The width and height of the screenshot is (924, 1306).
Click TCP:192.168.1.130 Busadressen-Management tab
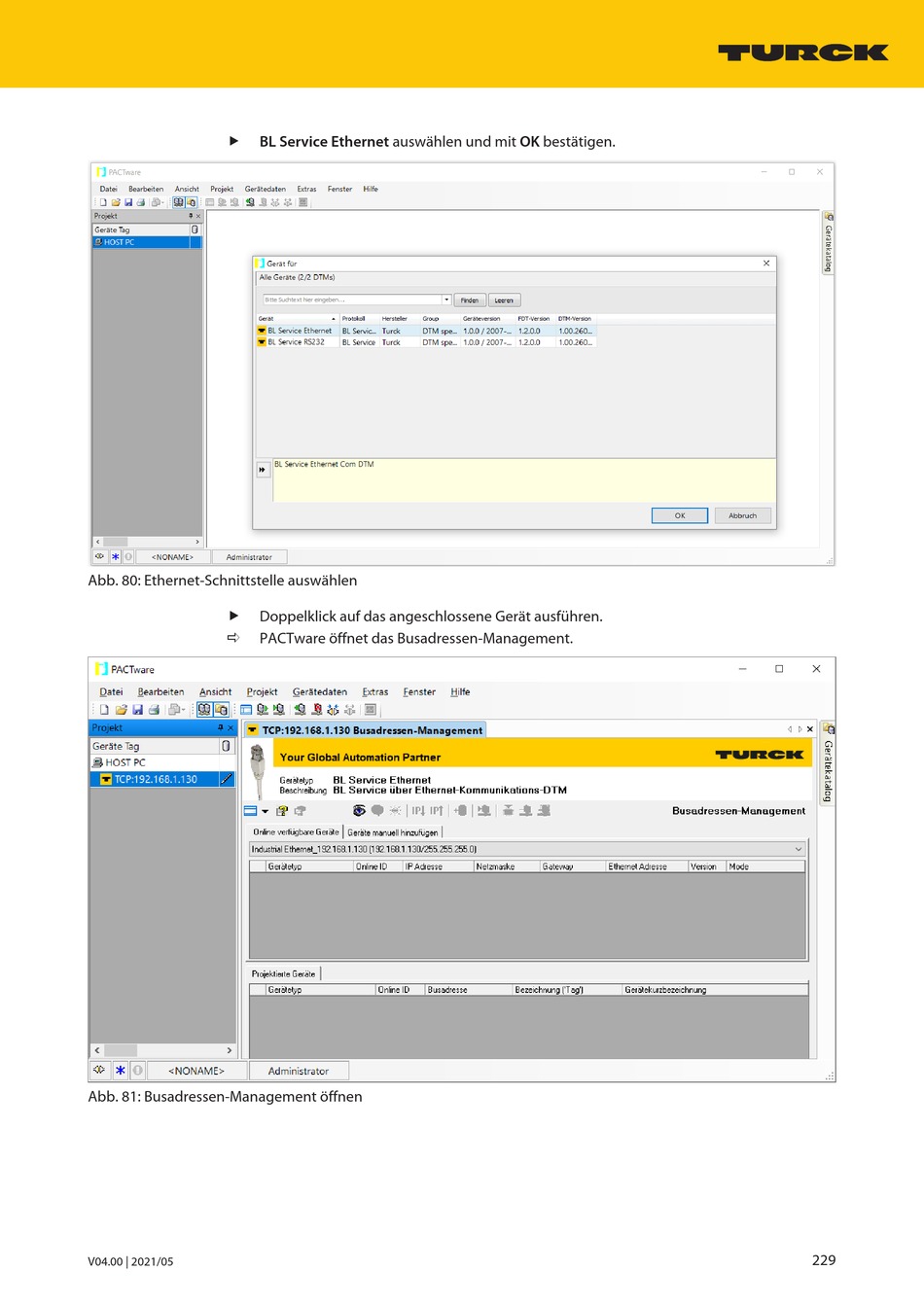[365, 730]
